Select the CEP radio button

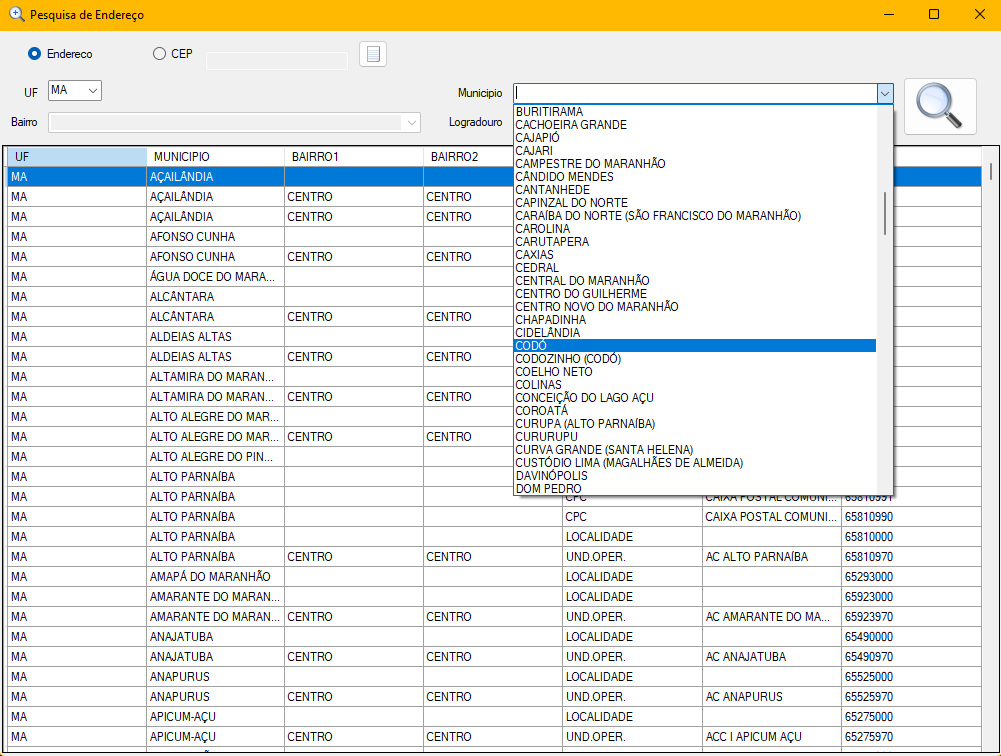tap(160, 54)
